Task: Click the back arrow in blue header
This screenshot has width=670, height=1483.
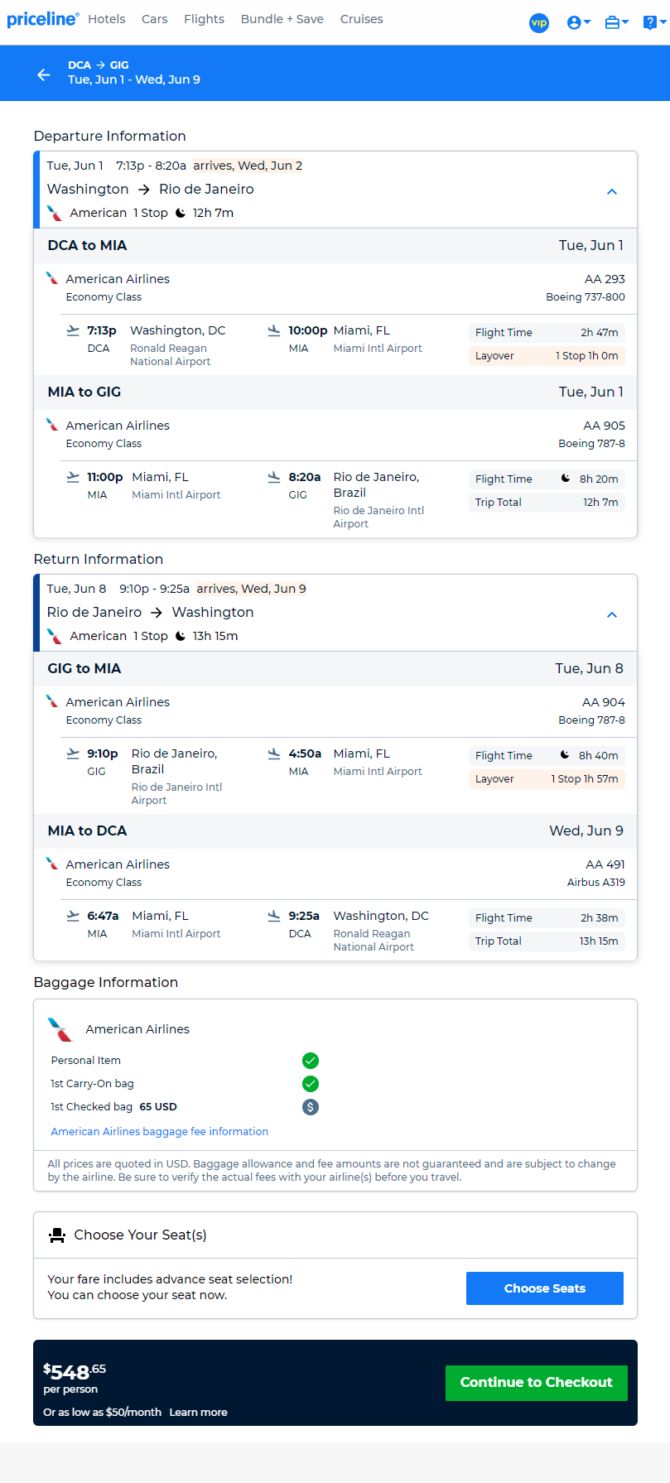Action: coord(43,74)
